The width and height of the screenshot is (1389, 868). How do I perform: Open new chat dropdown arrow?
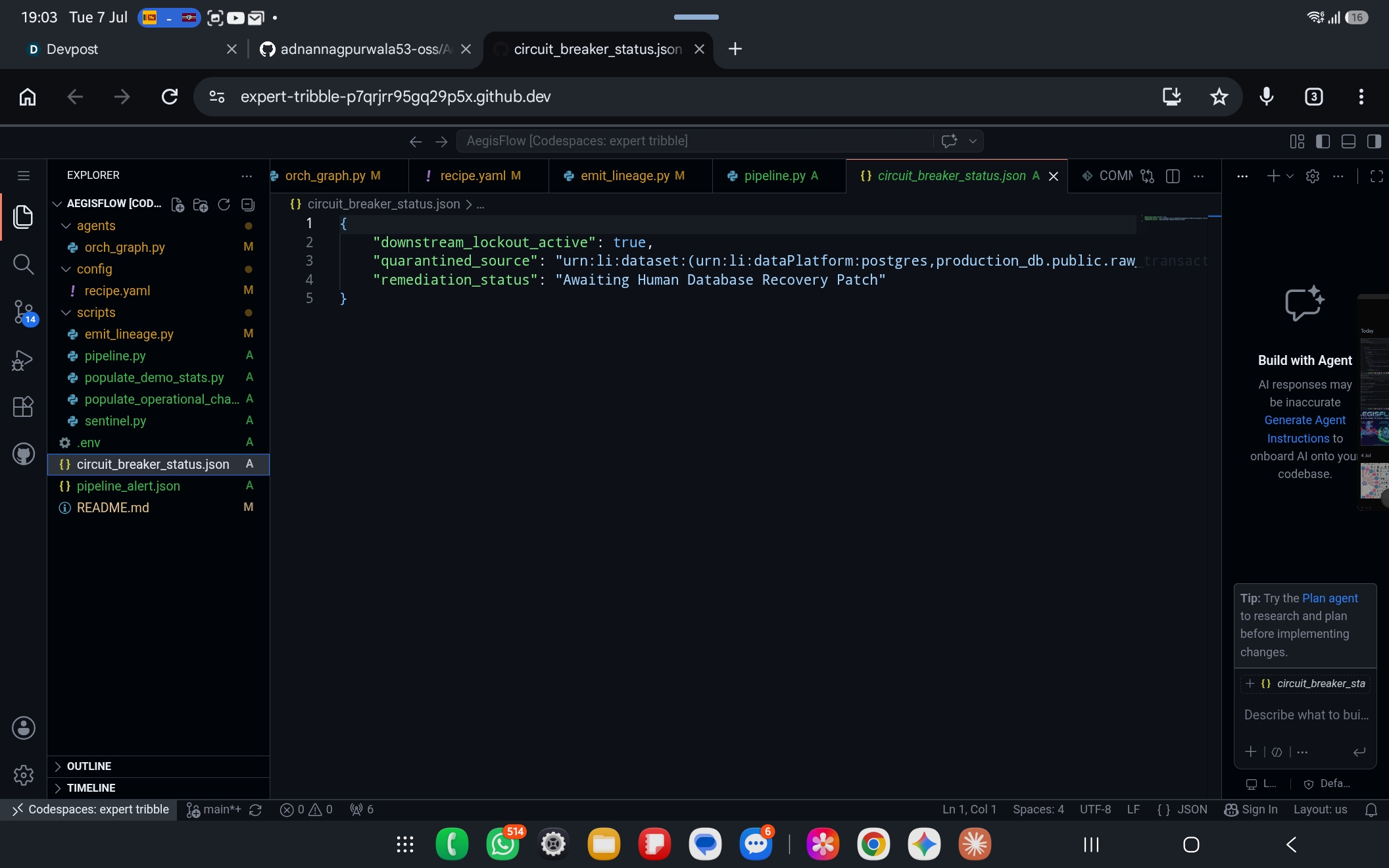1290,176
